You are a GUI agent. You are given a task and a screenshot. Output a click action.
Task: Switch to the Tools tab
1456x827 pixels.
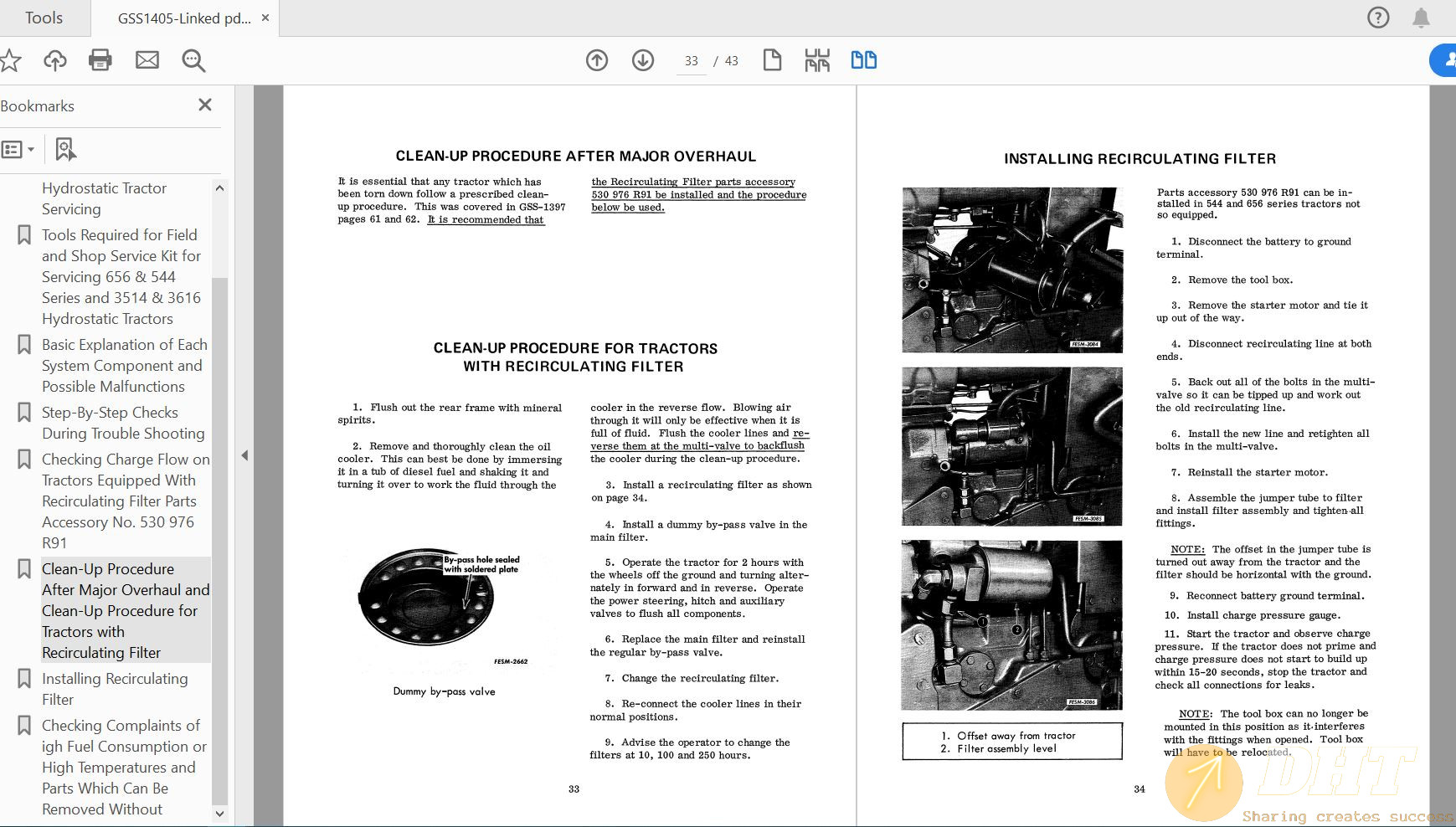[43, 18]
